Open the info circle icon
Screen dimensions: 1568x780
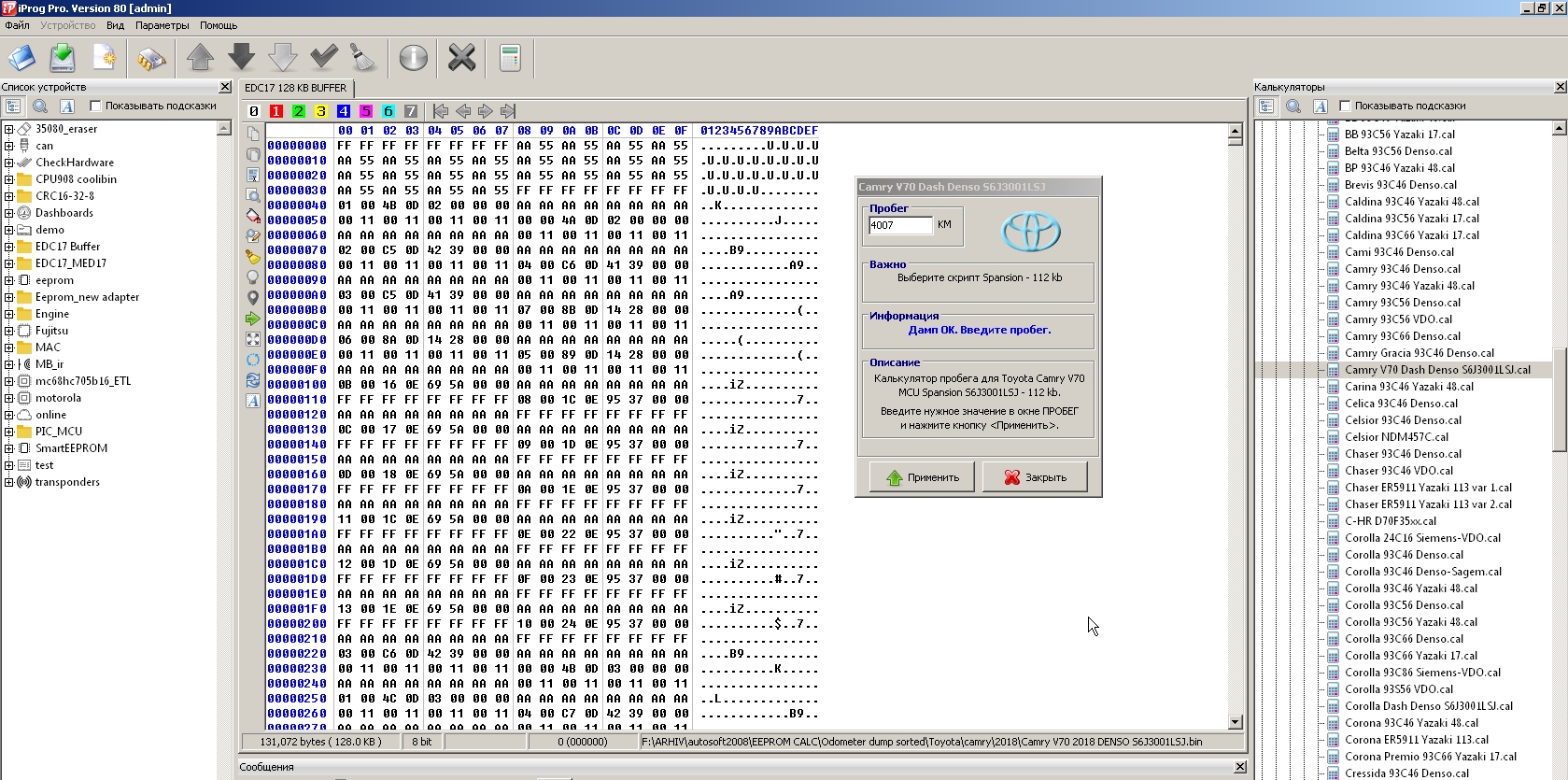pyautogui.click(x=413, y=59)
